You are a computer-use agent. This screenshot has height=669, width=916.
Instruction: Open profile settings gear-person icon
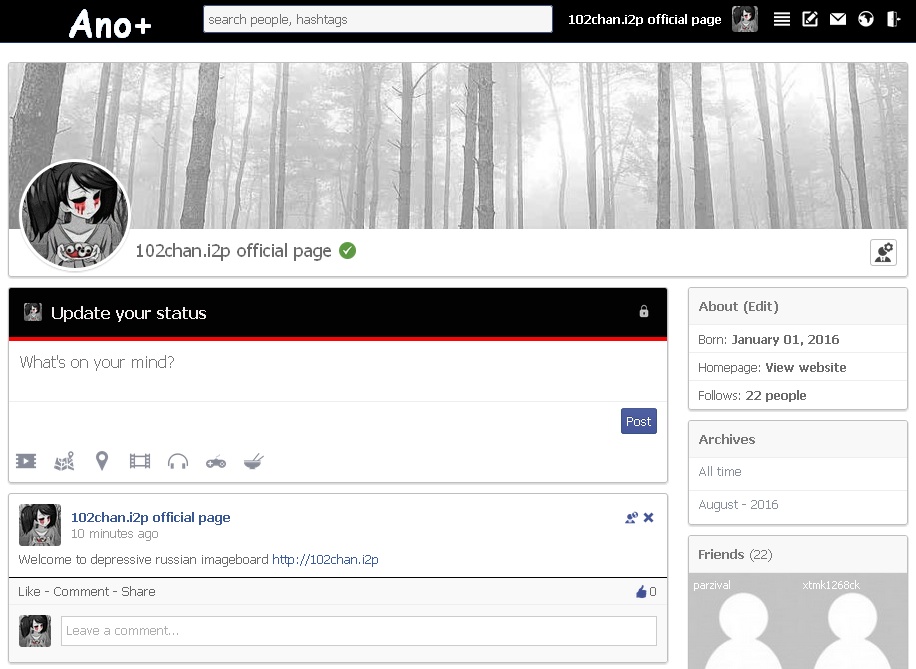883,252
